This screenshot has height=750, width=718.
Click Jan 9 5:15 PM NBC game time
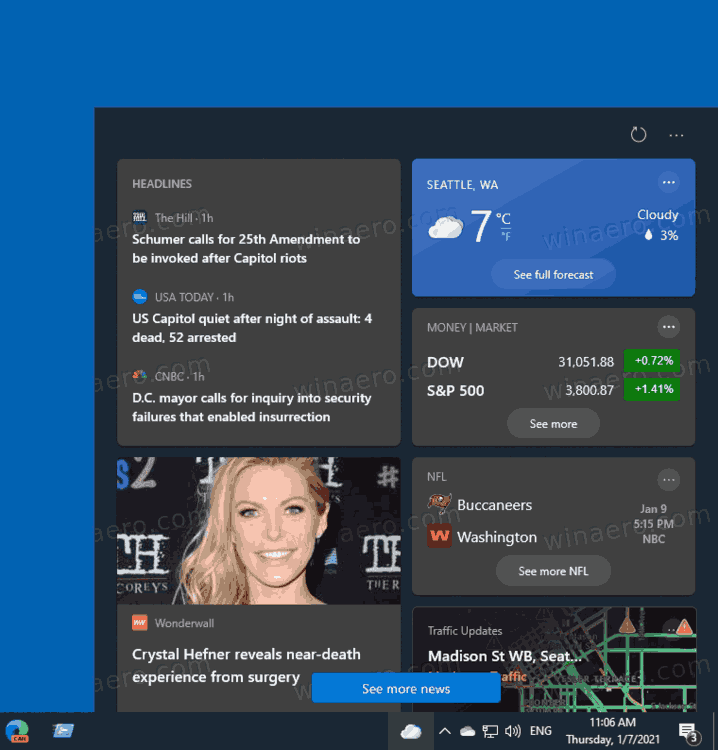point(653,524)
